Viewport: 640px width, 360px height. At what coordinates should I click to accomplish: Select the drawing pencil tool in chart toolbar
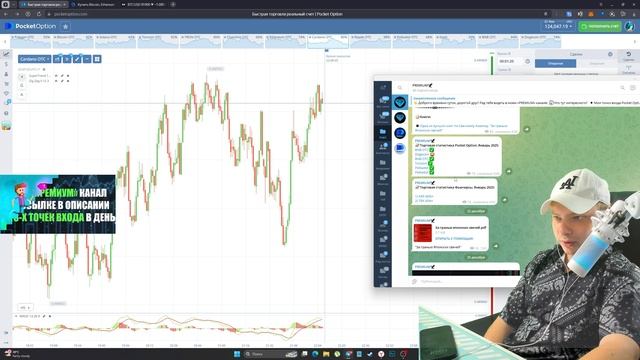click(77, 59)
